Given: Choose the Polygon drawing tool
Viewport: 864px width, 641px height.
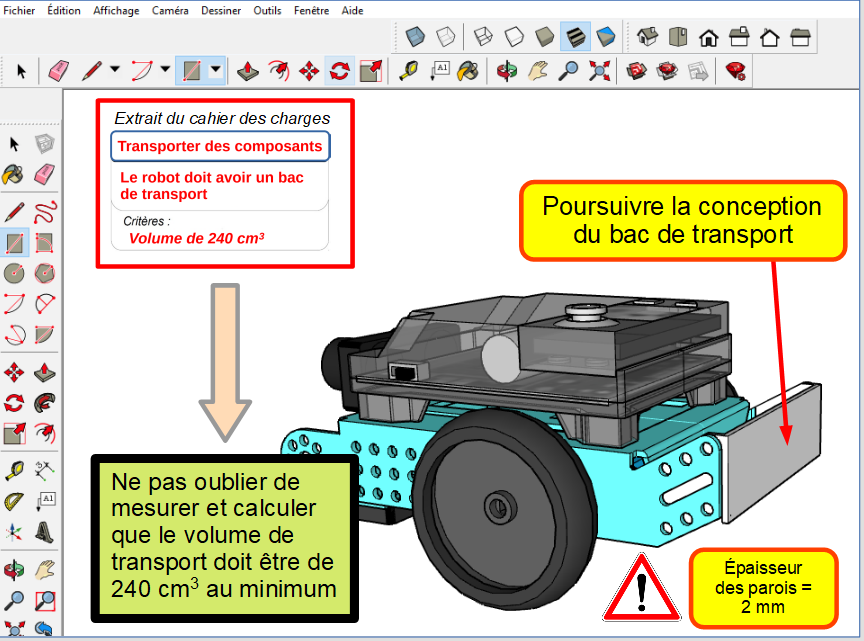Looking at the screenshot, I should pyautogui.click(x=45, y=273).
